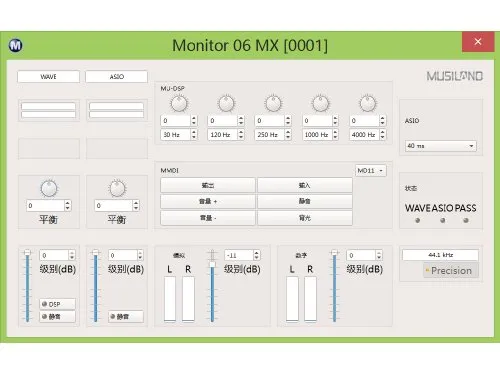
Task: Click the ASIO channel balance knob
Action: (x=117, y=189)
